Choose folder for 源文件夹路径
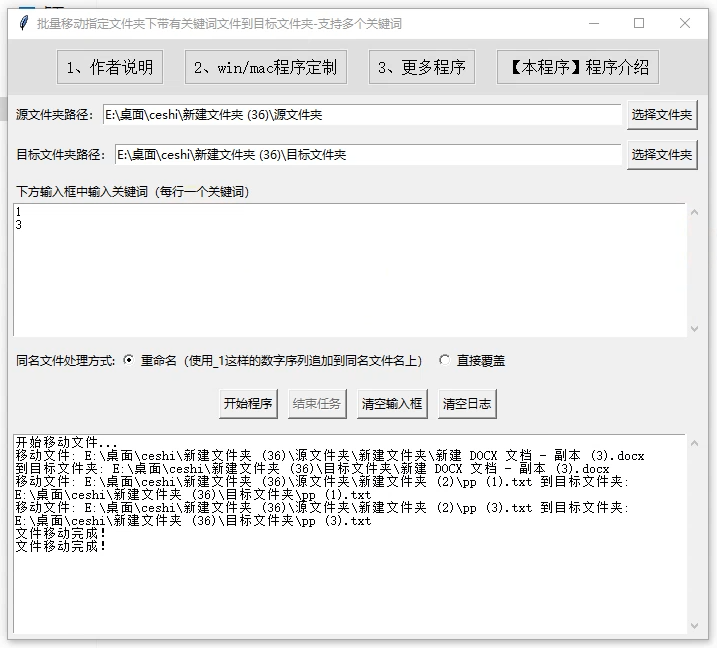Screen dimensions: 717x648 (x=662, y=115)
